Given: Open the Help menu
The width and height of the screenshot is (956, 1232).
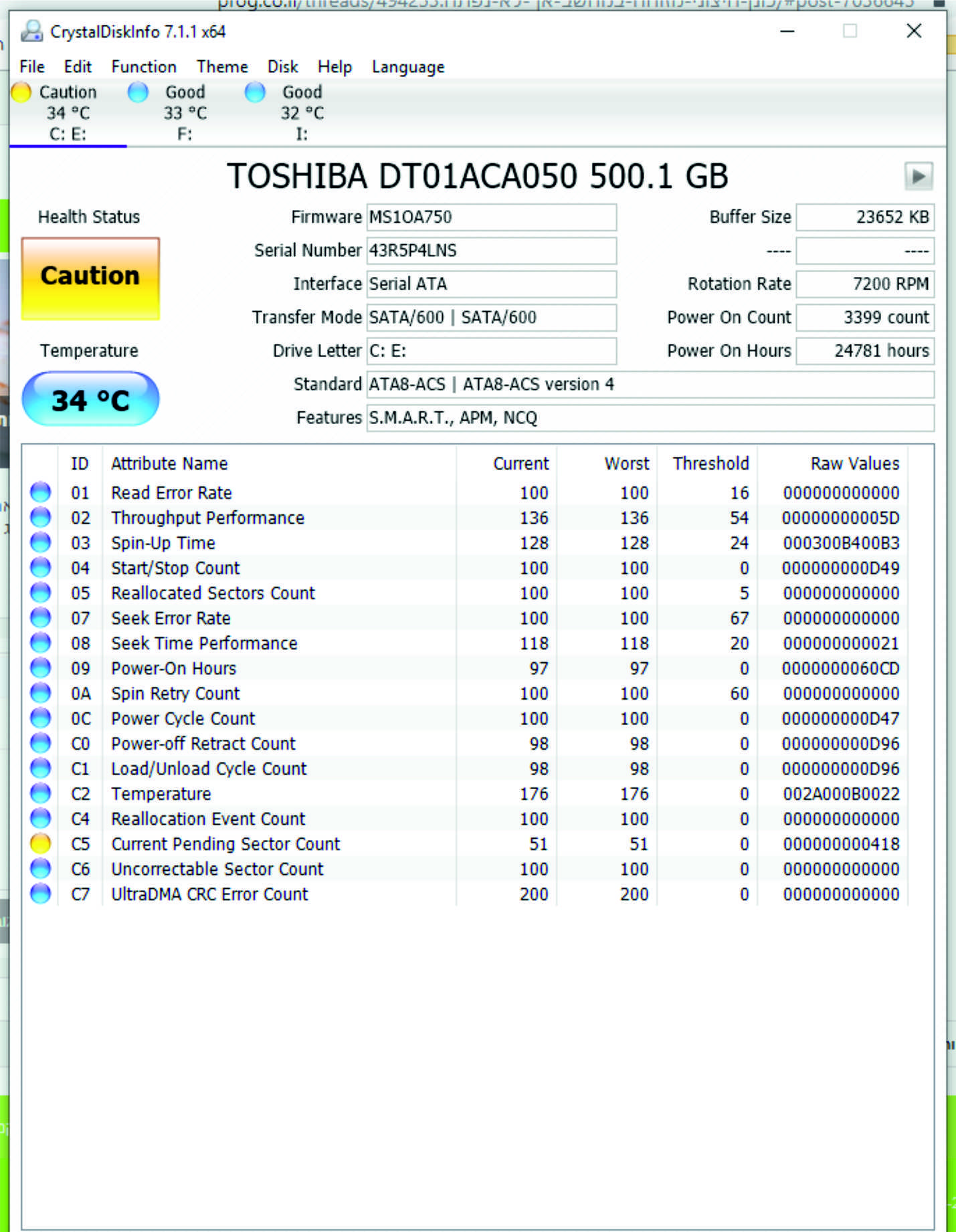Looking at the screenshot, I should point(334,67).
